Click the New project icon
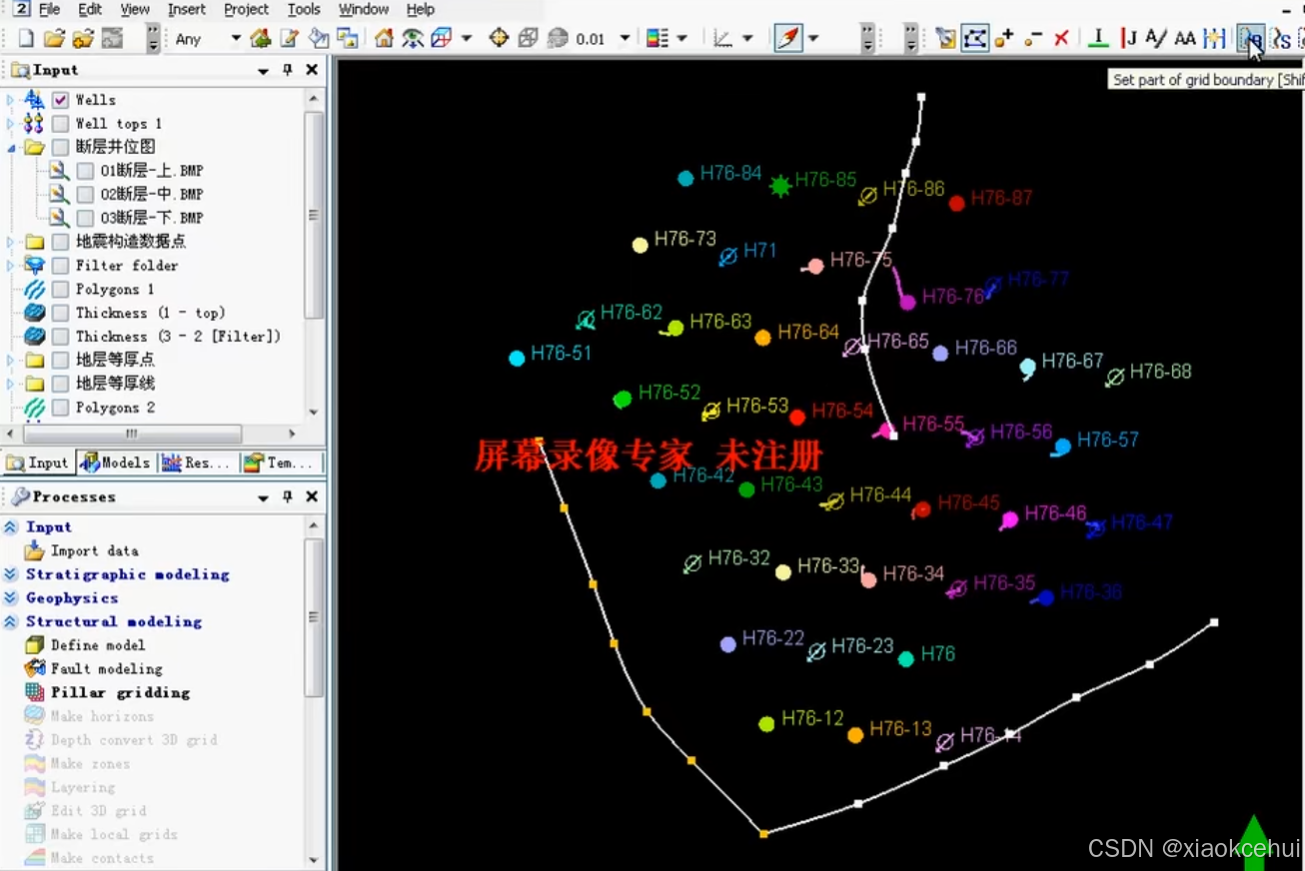The image size is (1305, 871). click(27, 39)
